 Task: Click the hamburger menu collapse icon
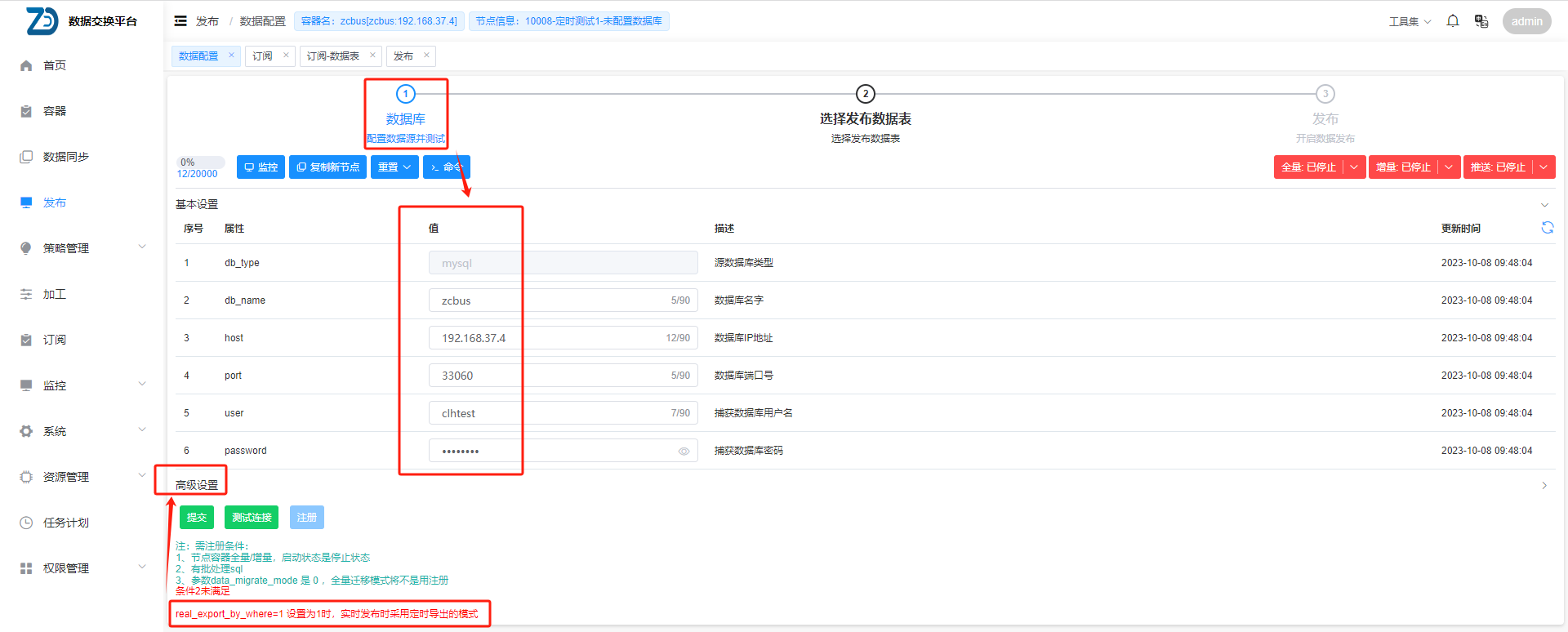[x=180, y=21]
